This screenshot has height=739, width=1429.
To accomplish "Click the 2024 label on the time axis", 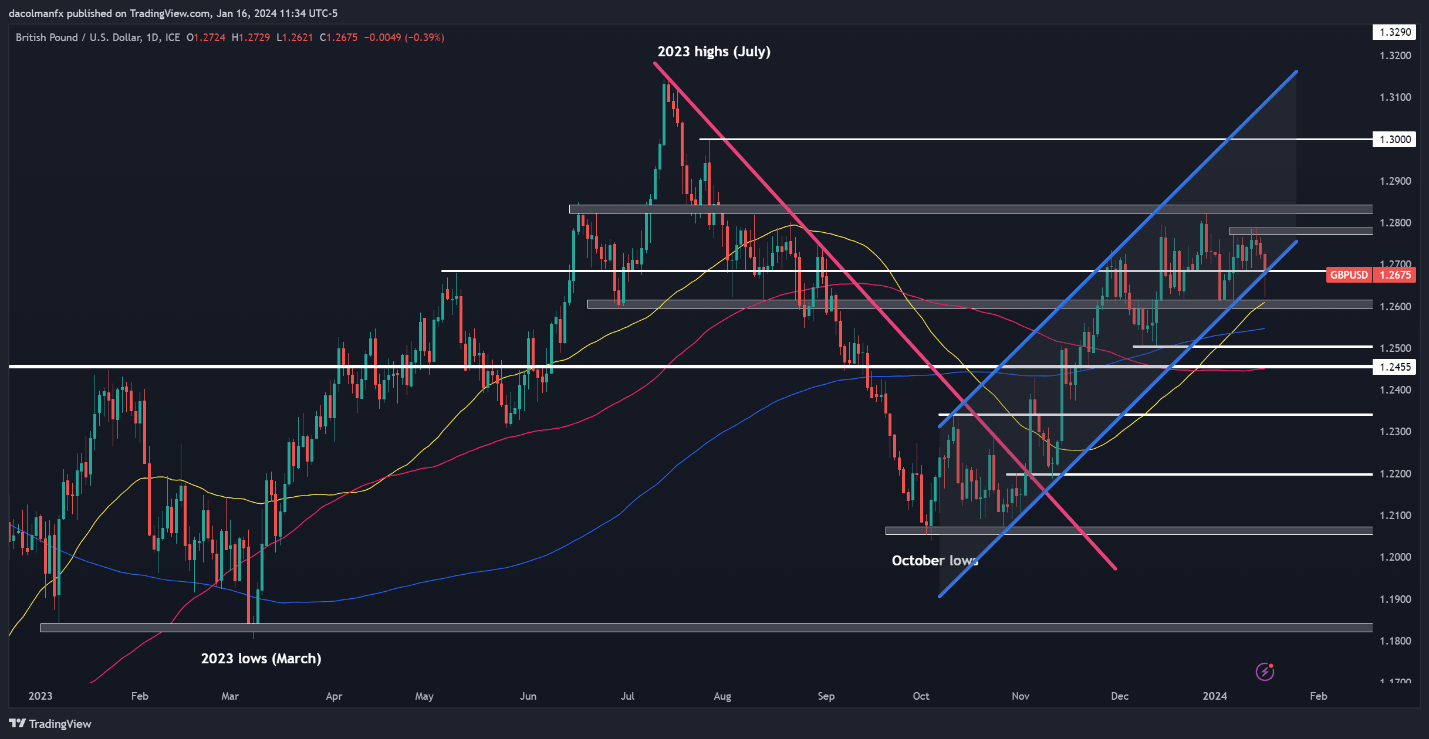I will coord(1215,694).
